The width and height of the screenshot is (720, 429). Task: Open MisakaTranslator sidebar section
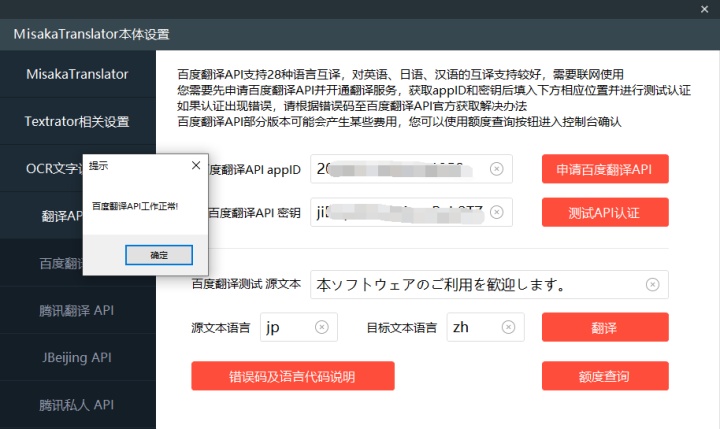[78, 74]
